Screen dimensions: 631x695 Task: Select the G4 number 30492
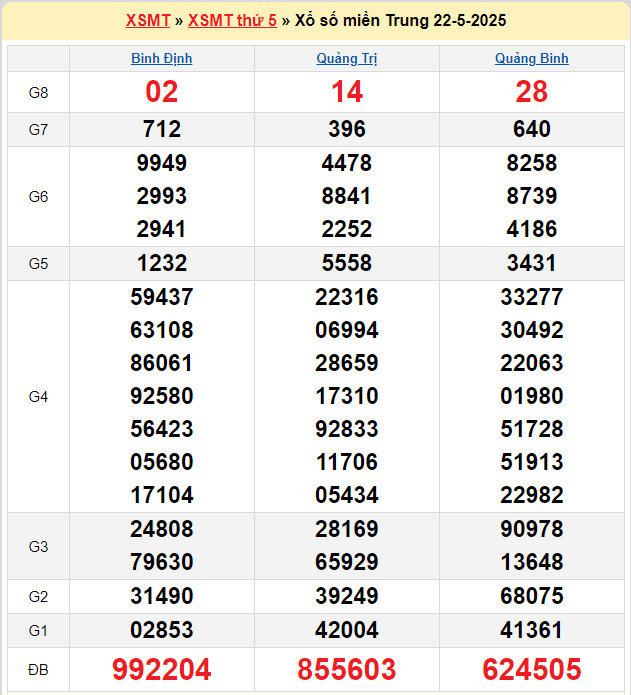point(532,330)
